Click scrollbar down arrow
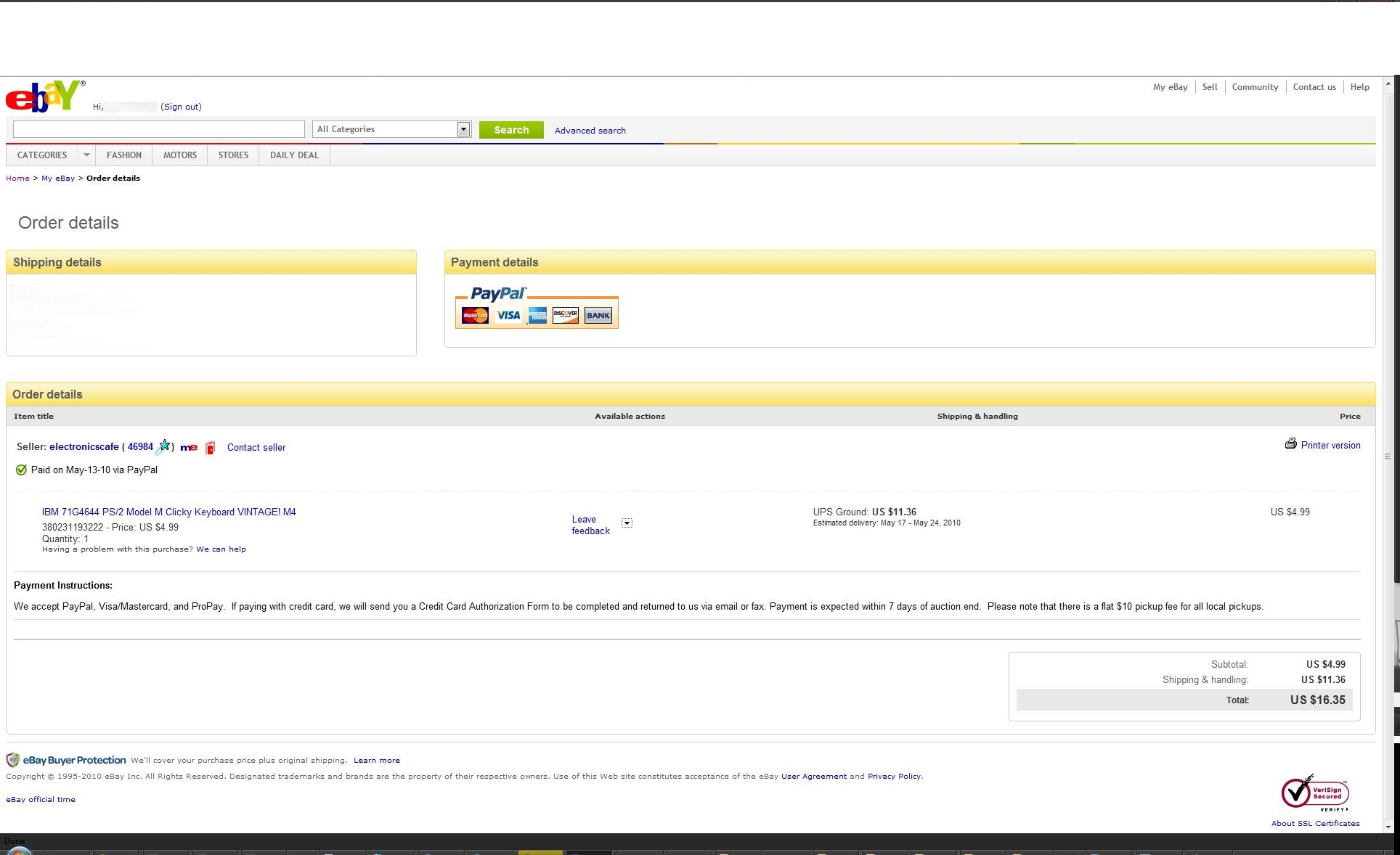Viewport: 1400px width, 855px height. (x=1388, y=826)
